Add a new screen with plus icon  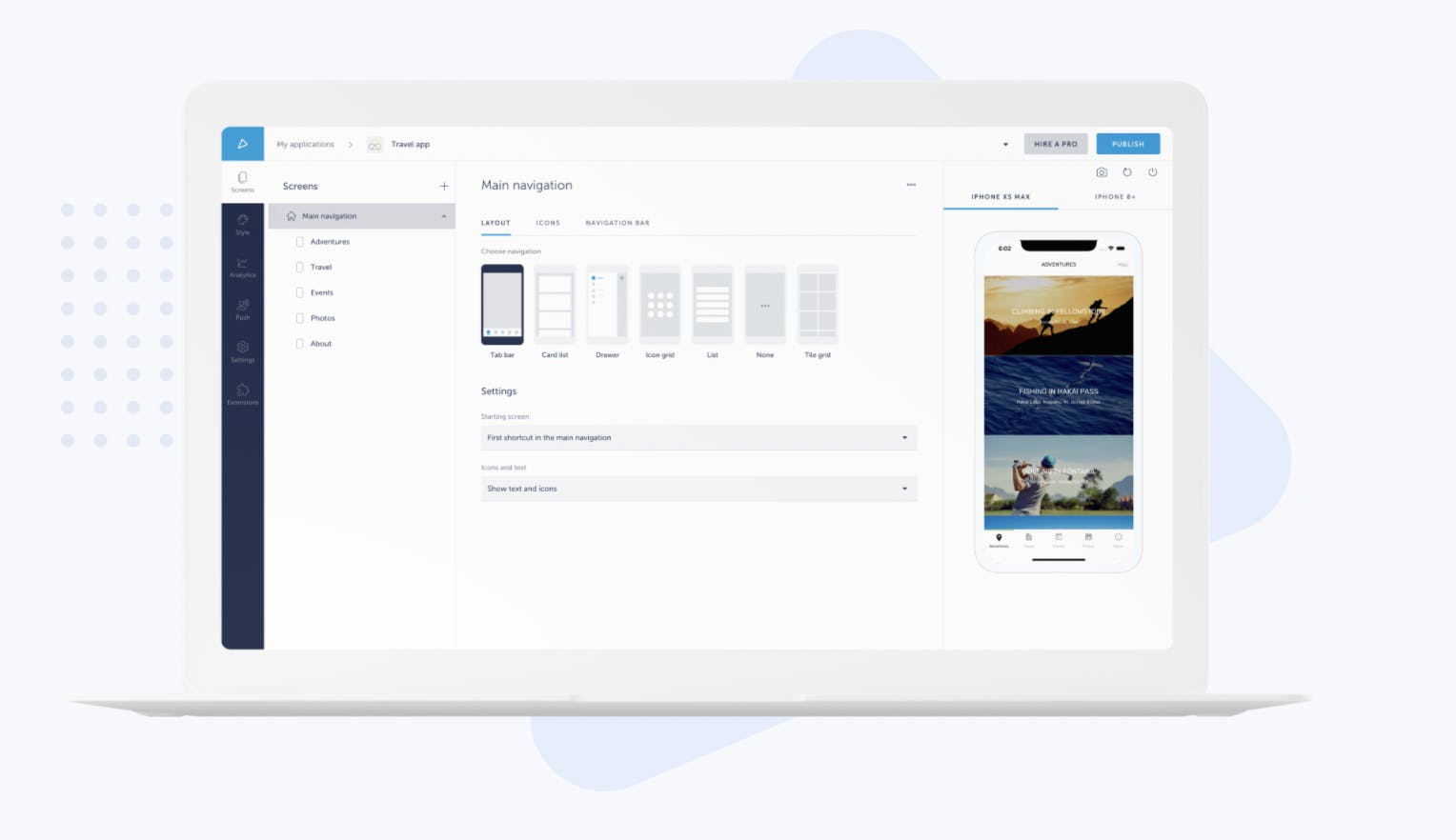(444, 186)
